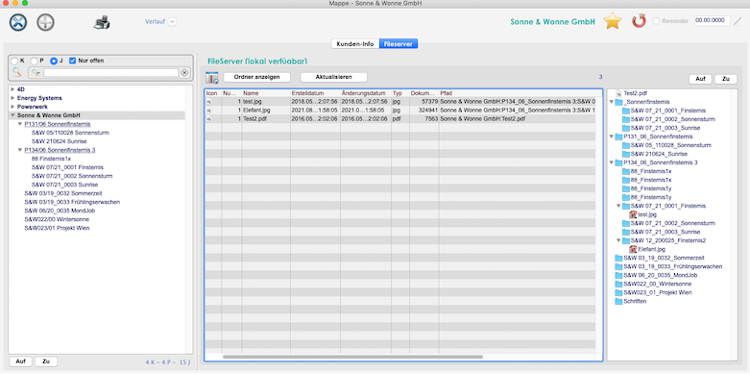
Task: Select S&W 06/20_0035 MondJob in the customer tree
Action: [x=60, y=210]
